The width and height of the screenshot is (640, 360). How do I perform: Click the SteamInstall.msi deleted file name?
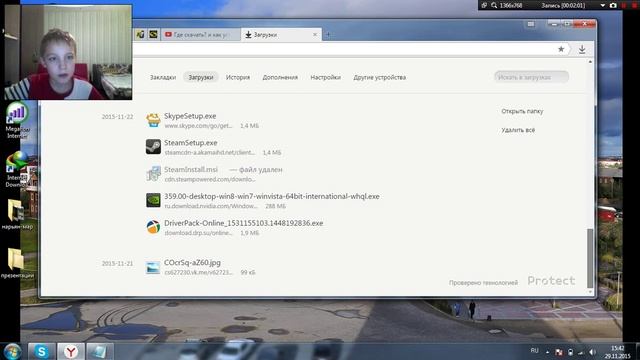[191, 169]
